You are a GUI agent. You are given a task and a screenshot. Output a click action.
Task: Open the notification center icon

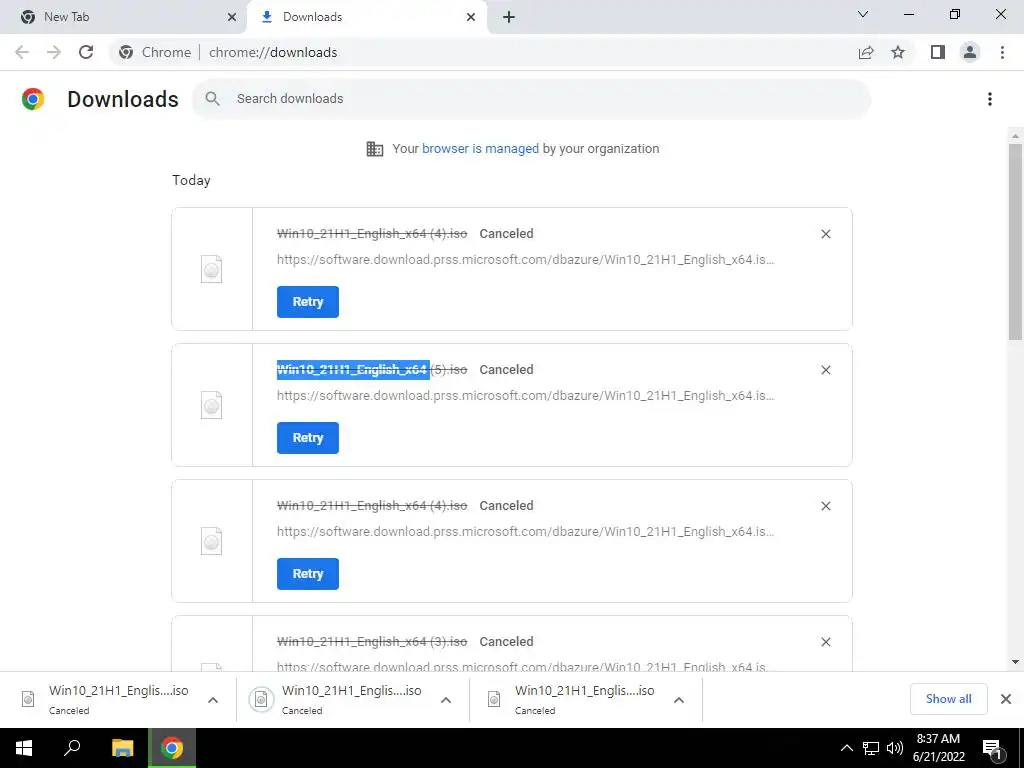click(992, 749)
